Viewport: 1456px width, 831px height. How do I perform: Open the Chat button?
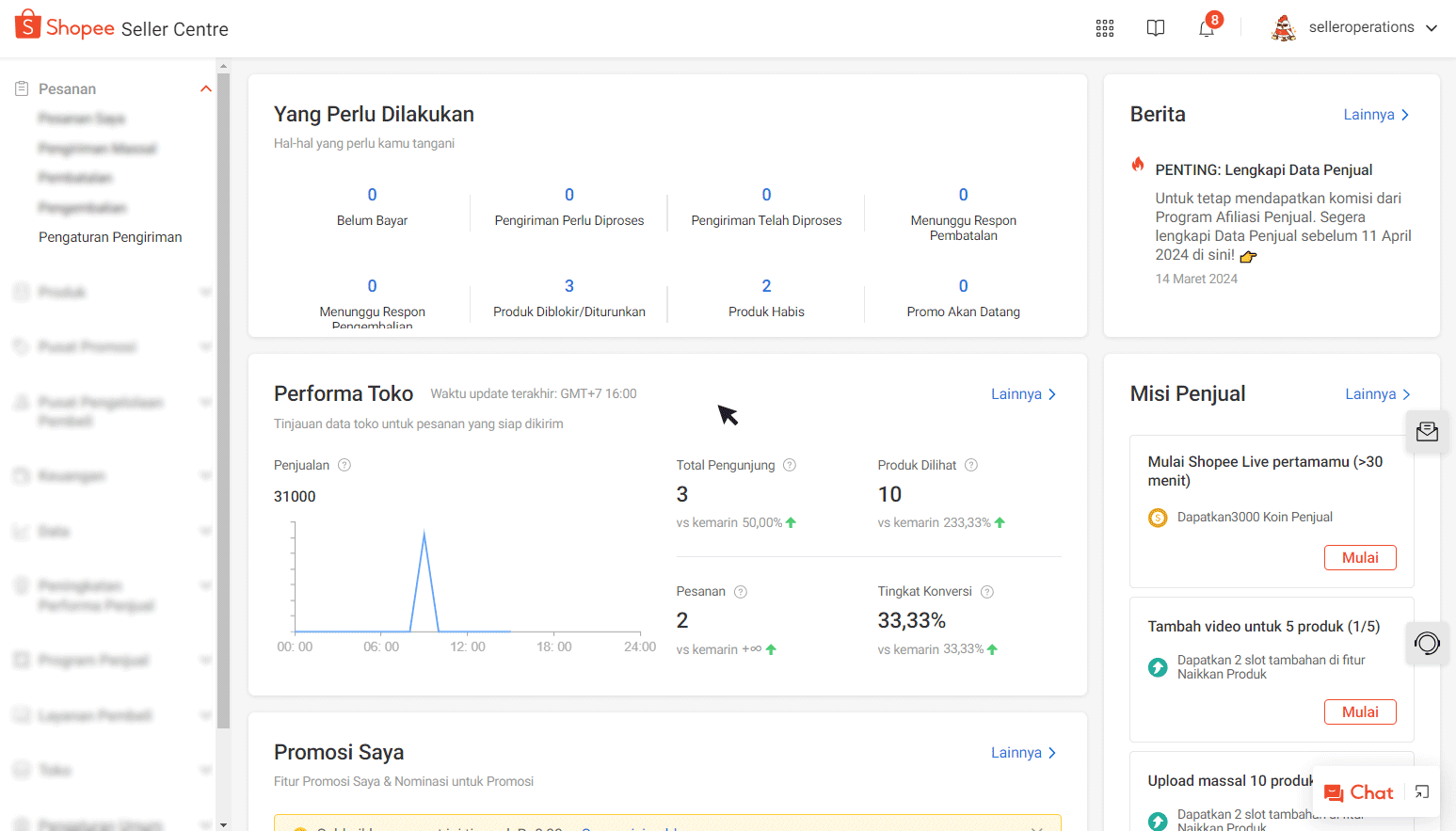(1359, 792)
